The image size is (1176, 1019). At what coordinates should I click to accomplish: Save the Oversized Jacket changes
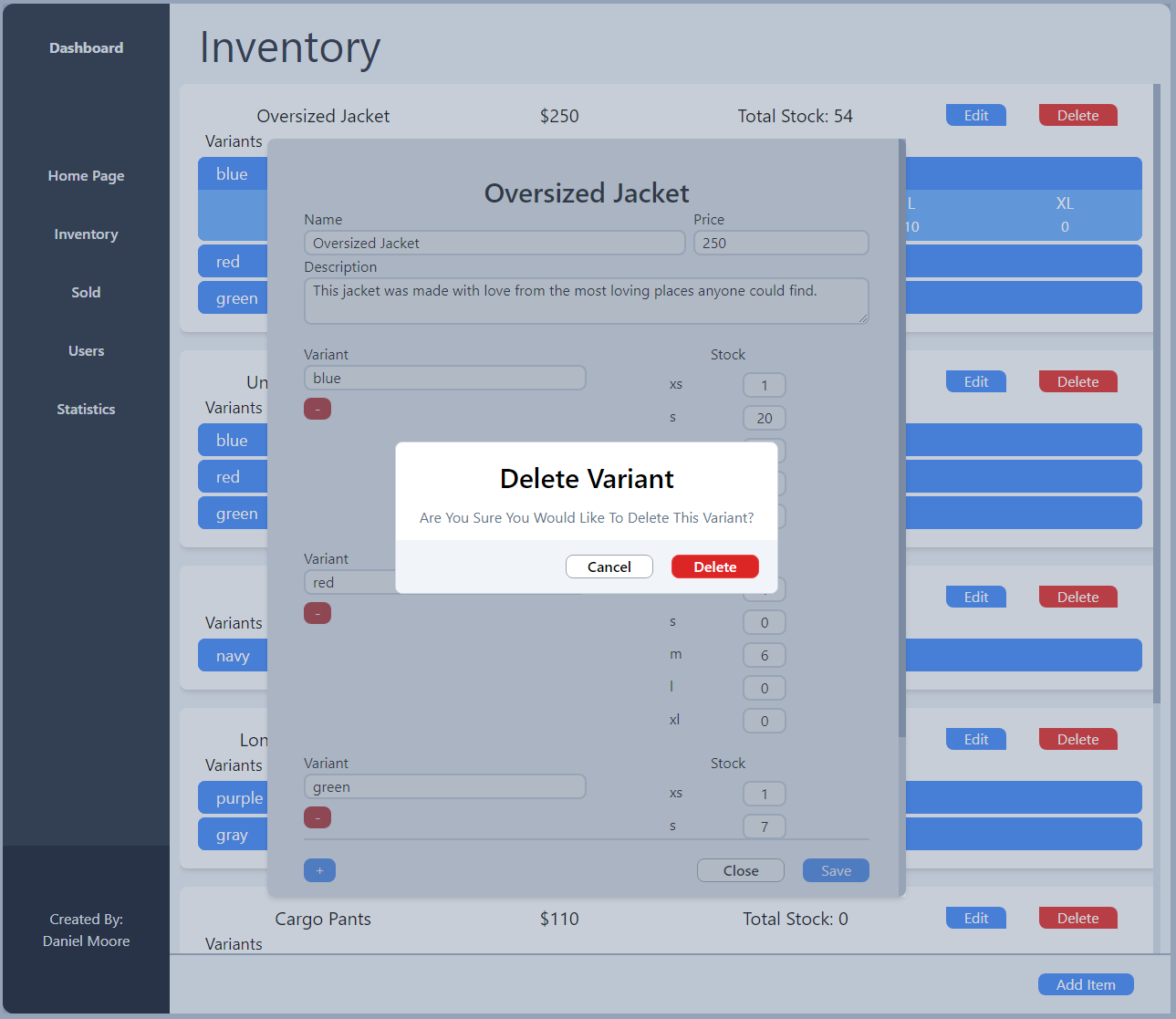836,870
